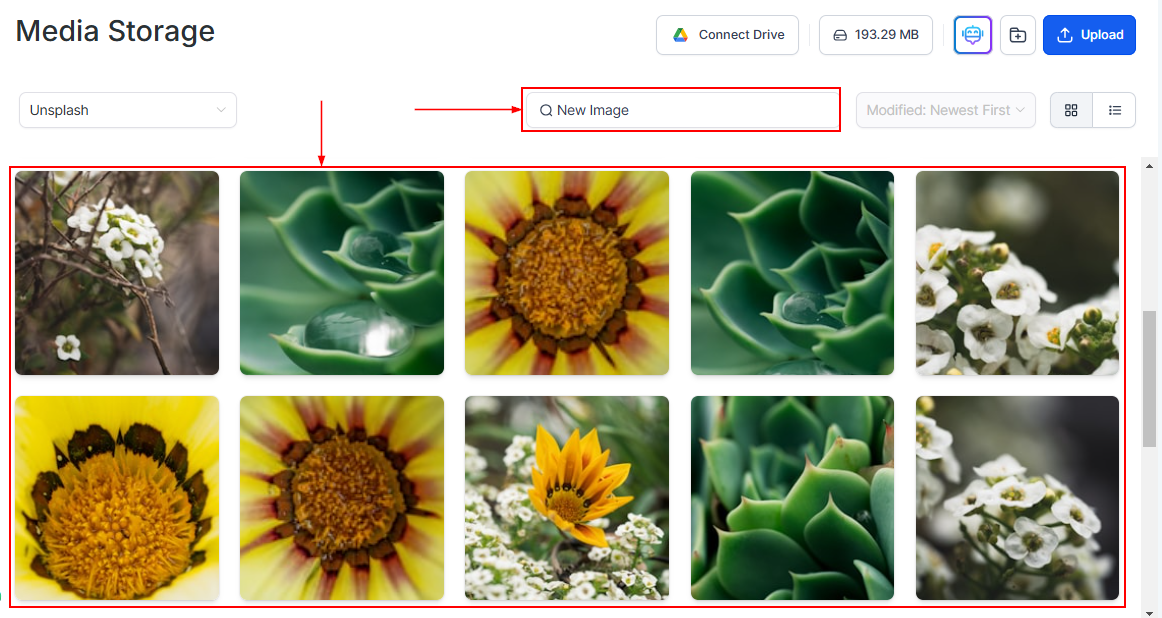Open the AI assistant robot icon
This screenshot has height=618, width=1162.
pos(972,34)
